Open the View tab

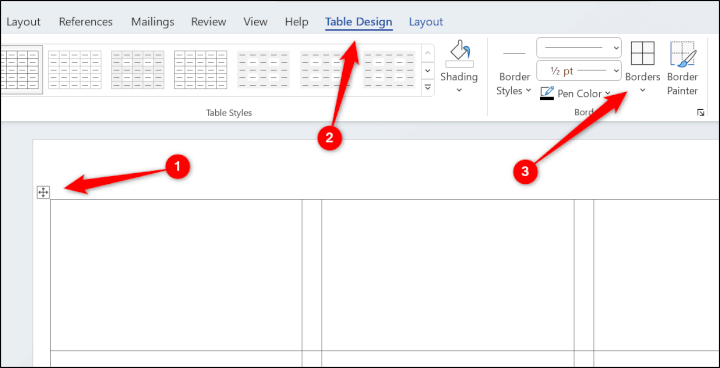[255, 22]
